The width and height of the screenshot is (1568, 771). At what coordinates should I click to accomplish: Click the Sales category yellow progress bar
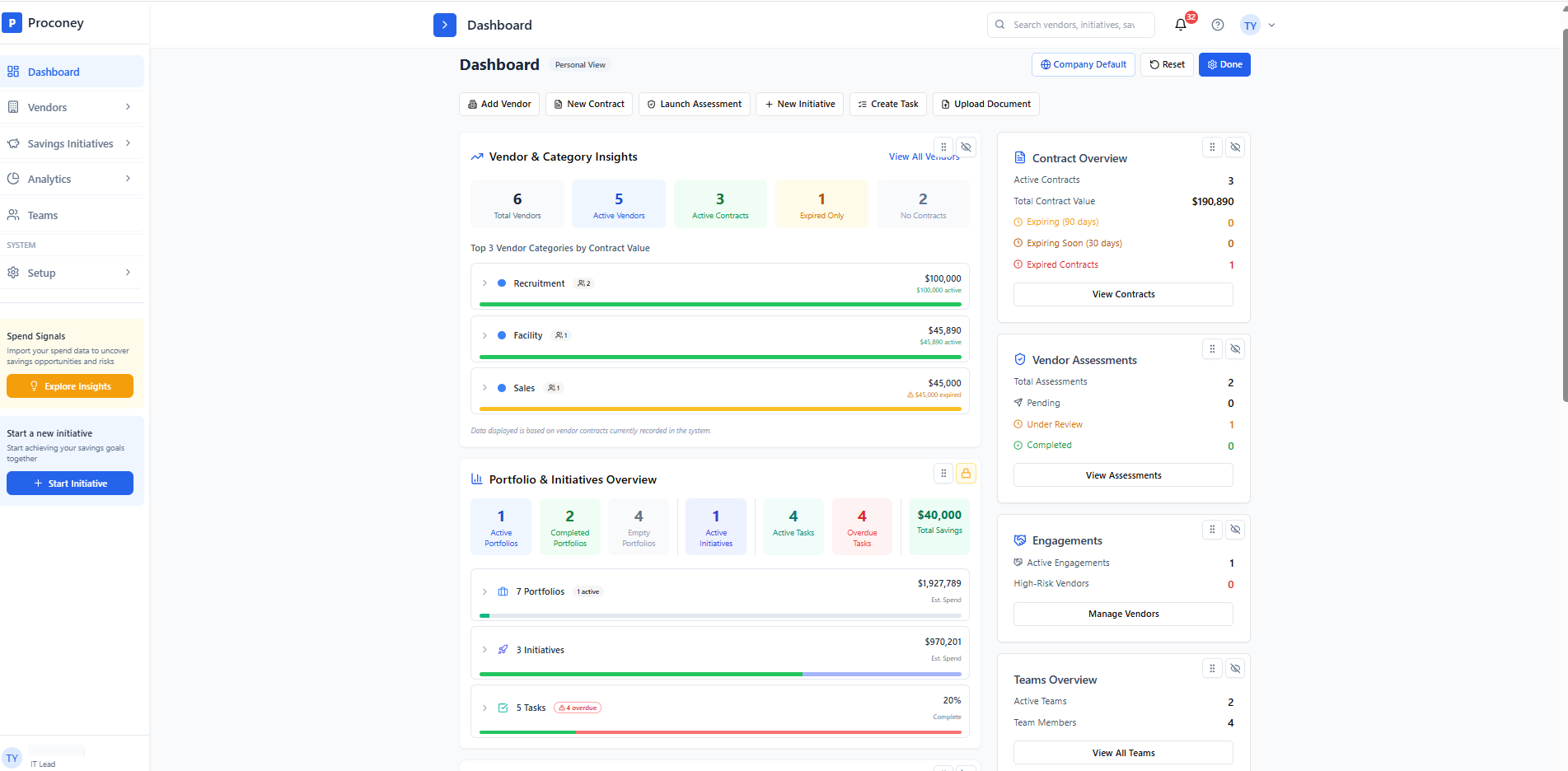719,409
